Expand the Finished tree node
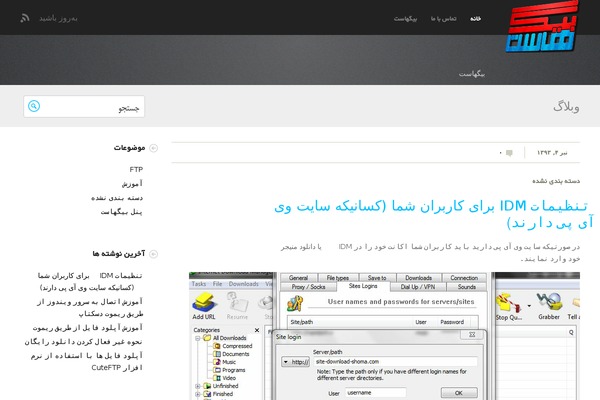This screenshot has width=600, height=400. [197, 394]
